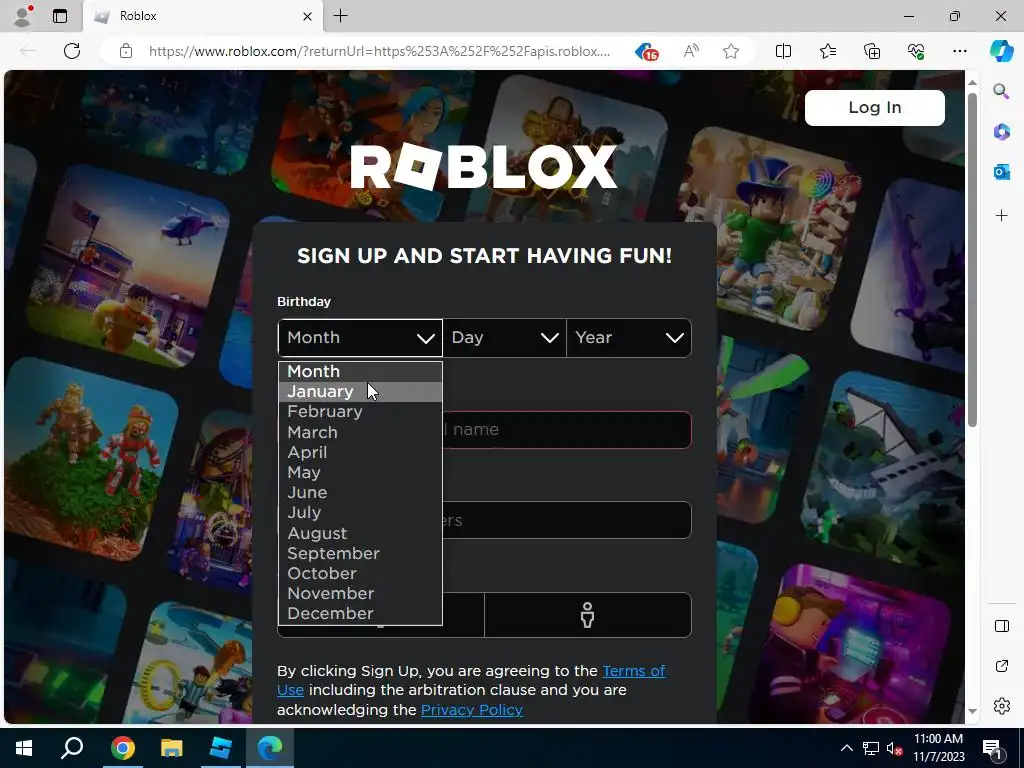Open sidebar search icon
This screenshot has width=1024, height=768.
click(x=1001, y=91)
